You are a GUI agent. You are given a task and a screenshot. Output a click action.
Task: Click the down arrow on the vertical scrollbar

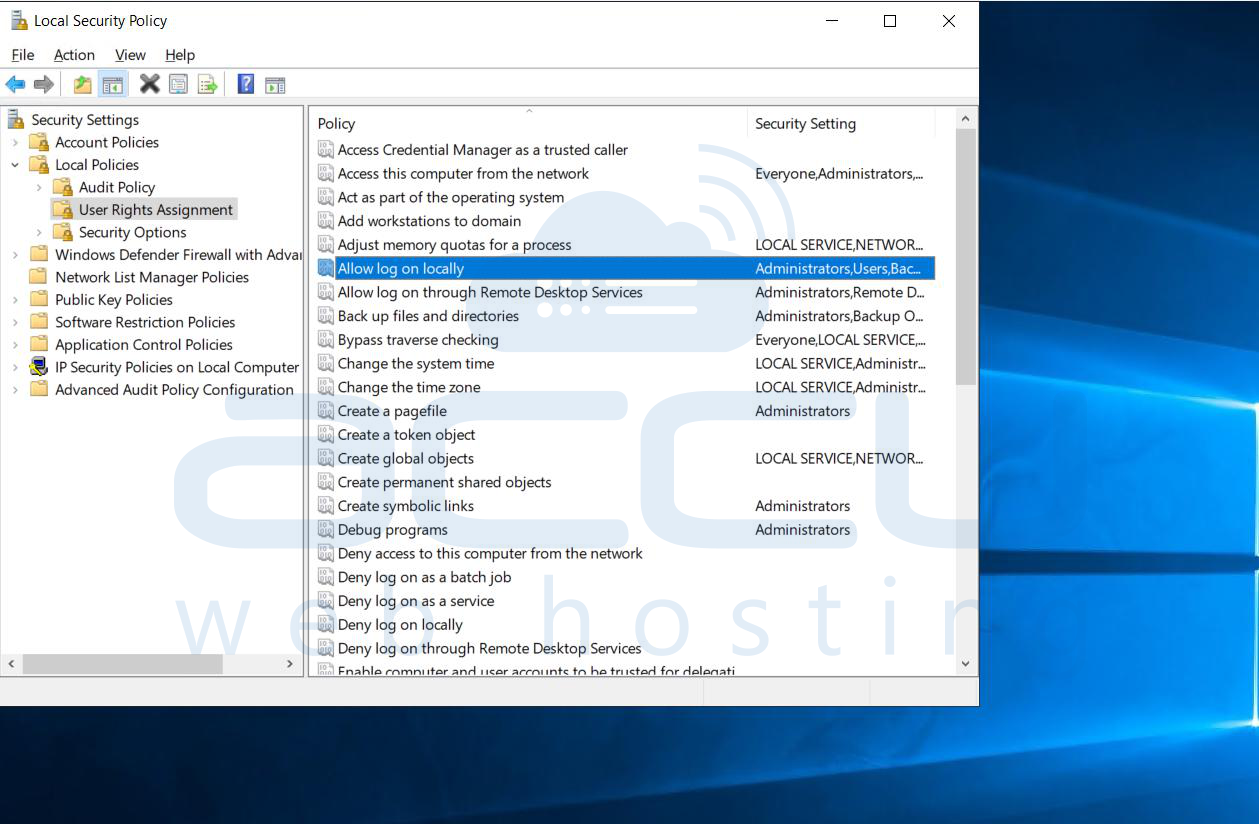pyautogui.click(x=965, y=663)
